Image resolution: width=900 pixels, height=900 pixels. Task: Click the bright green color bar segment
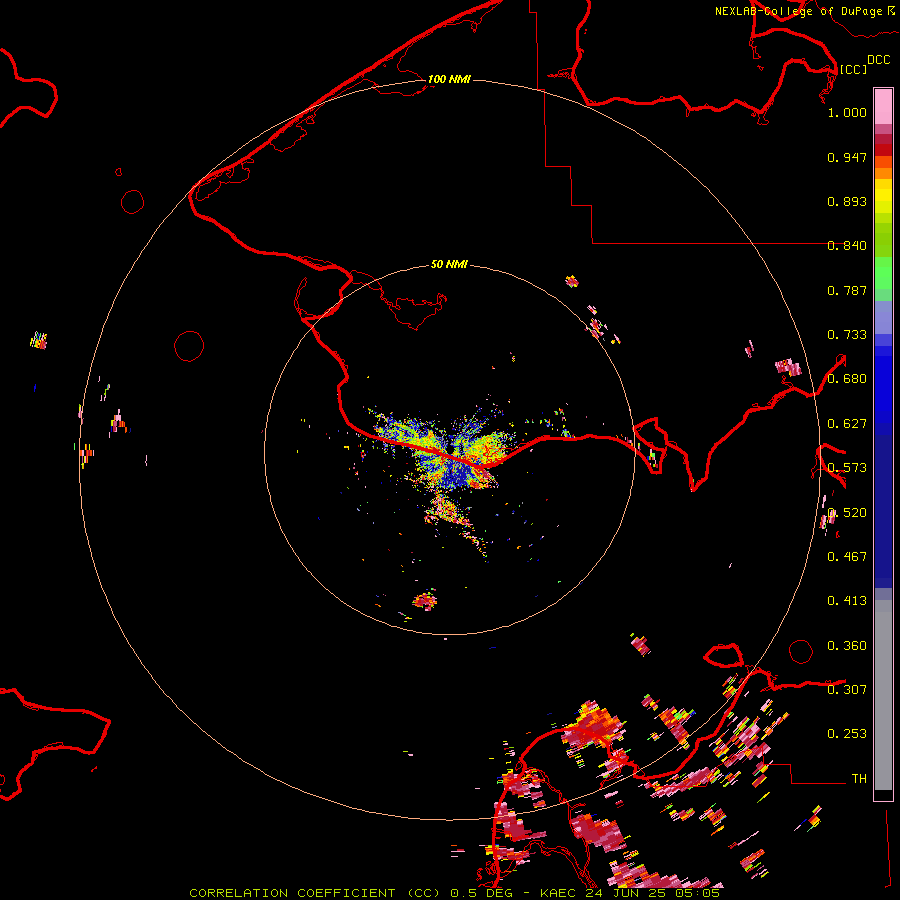click(x=883, y=273)
